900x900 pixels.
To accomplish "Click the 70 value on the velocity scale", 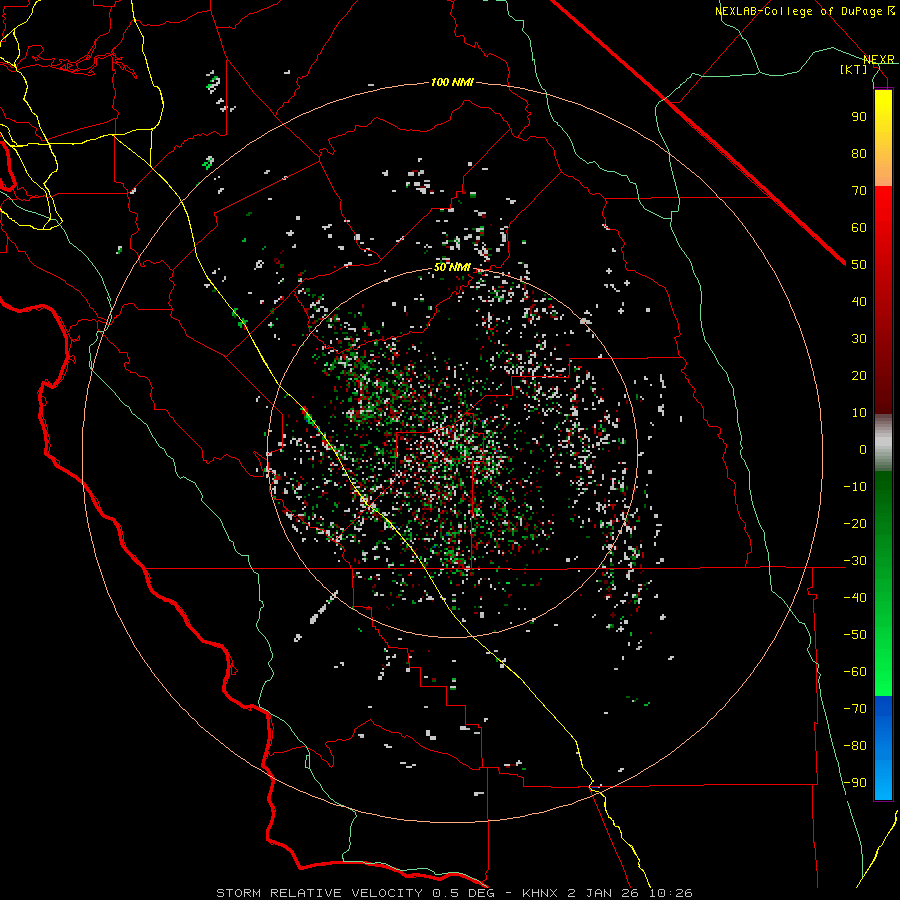I will coord(859,191).
